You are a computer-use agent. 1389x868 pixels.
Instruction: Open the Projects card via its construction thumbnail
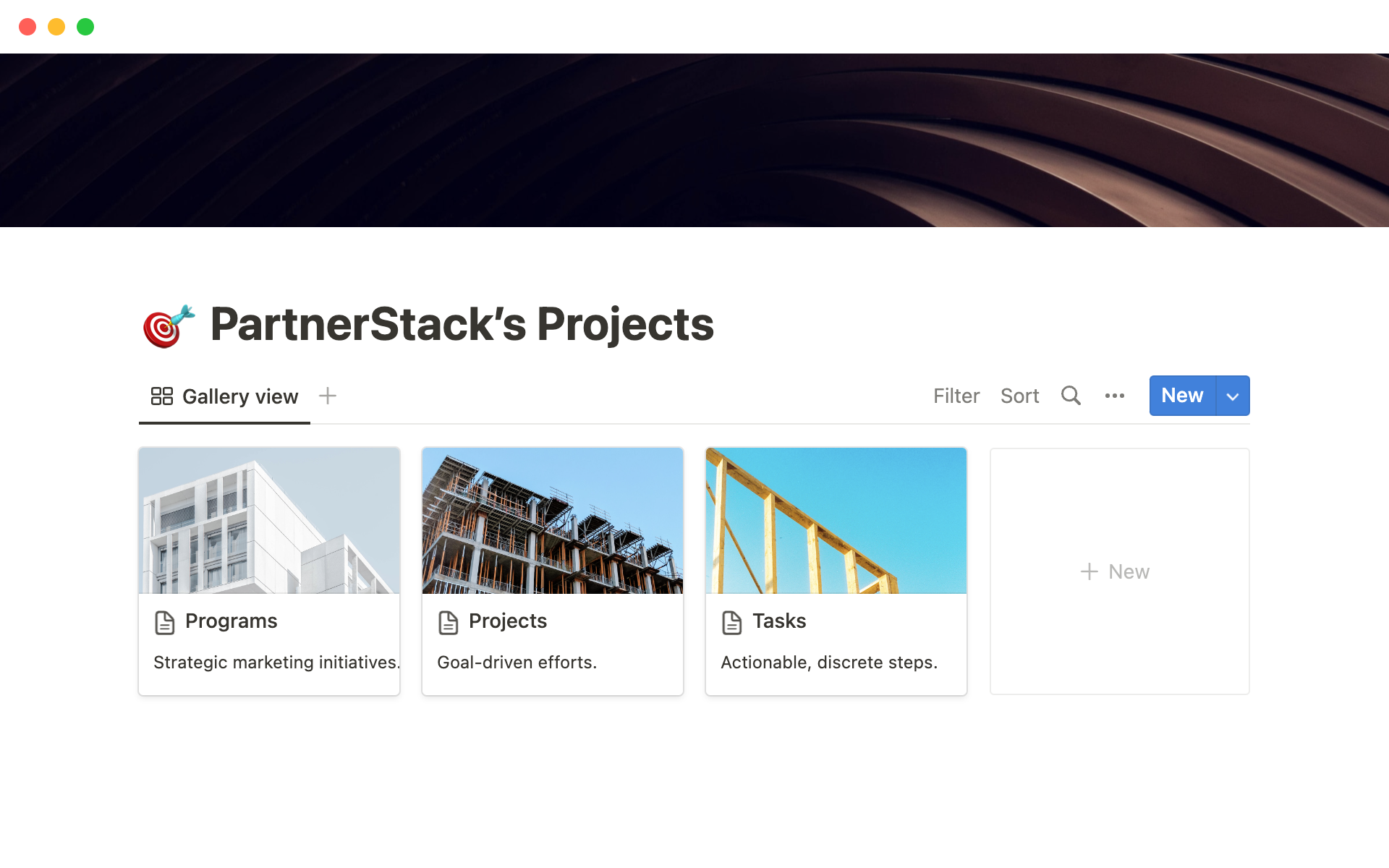pos(552,521)
